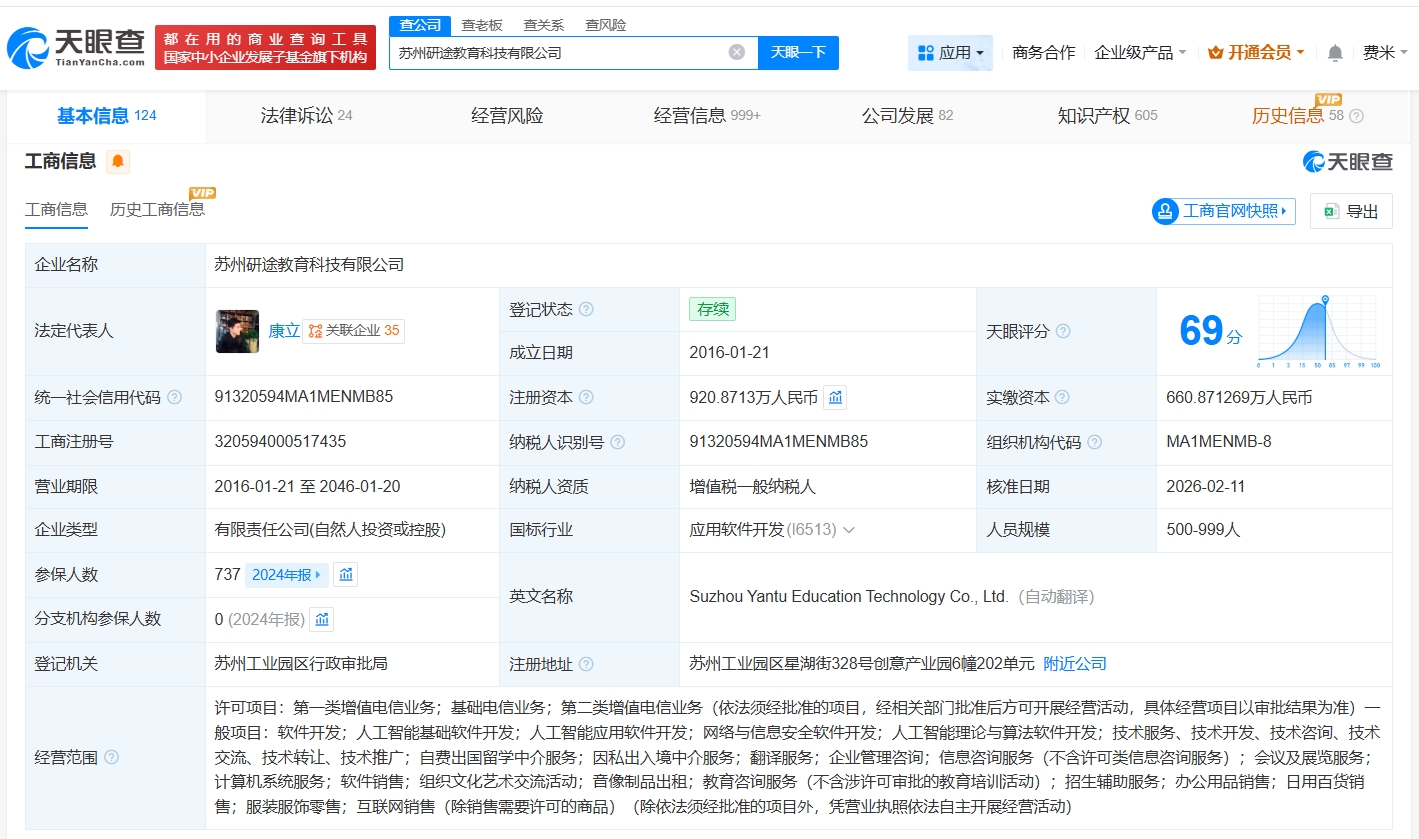The height and width of the screenshot is (839, 1419).
Task: Click the staff size 500-999人
Action: coord(1203,530)
